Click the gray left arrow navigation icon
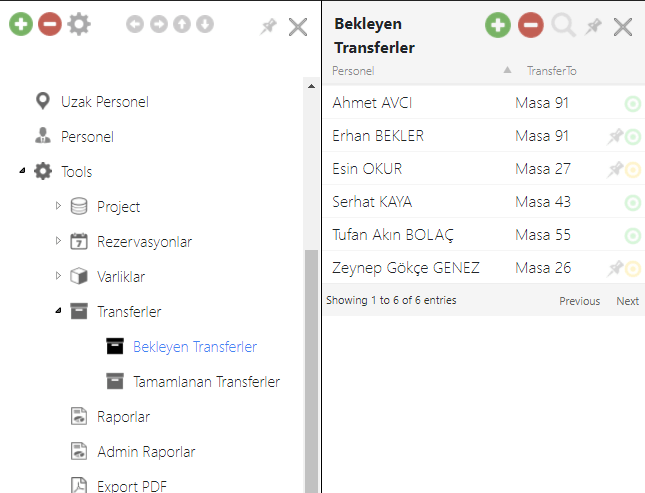This screenshot has width=645, height=493. 135,25
